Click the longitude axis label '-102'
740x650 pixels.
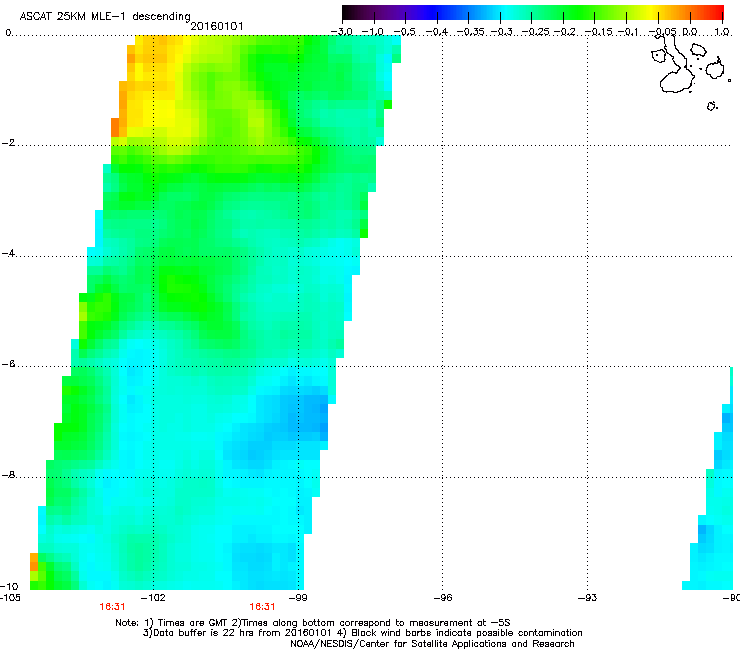point(153,597)
